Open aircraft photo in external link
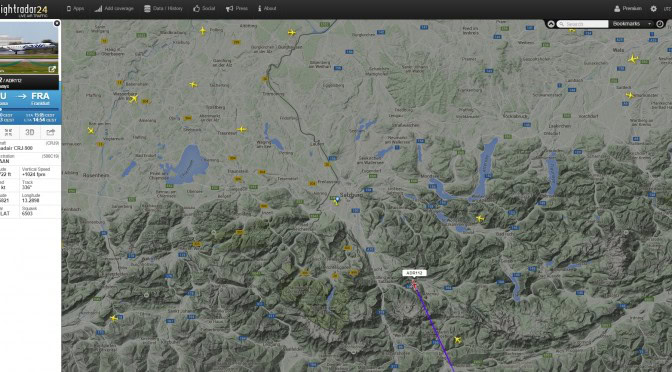The height and width of the screenshot is (372, 672). coord(52,69)
